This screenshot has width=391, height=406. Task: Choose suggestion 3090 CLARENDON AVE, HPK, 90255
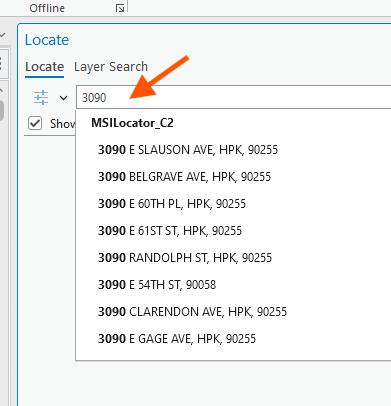click(x=233, y=312)
